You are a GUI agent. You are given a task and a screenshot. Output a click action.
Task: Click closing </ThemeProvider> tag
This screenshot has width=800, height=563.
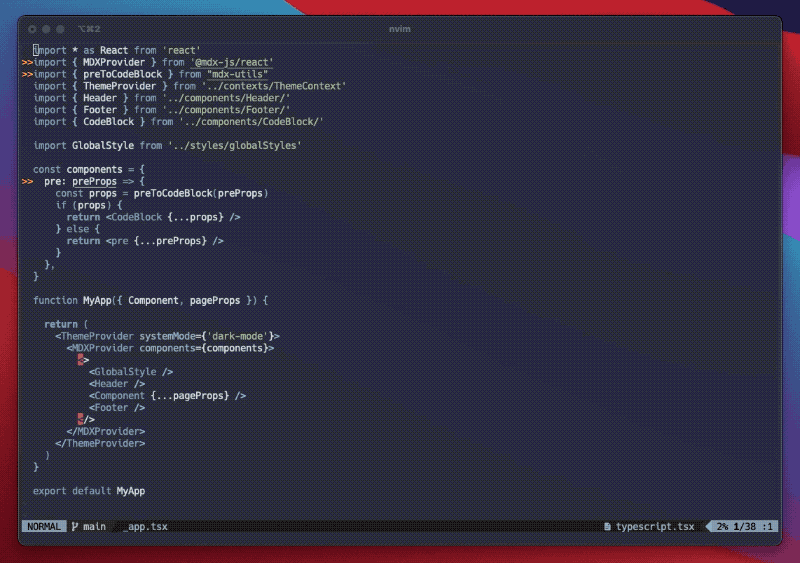(100, 444)
